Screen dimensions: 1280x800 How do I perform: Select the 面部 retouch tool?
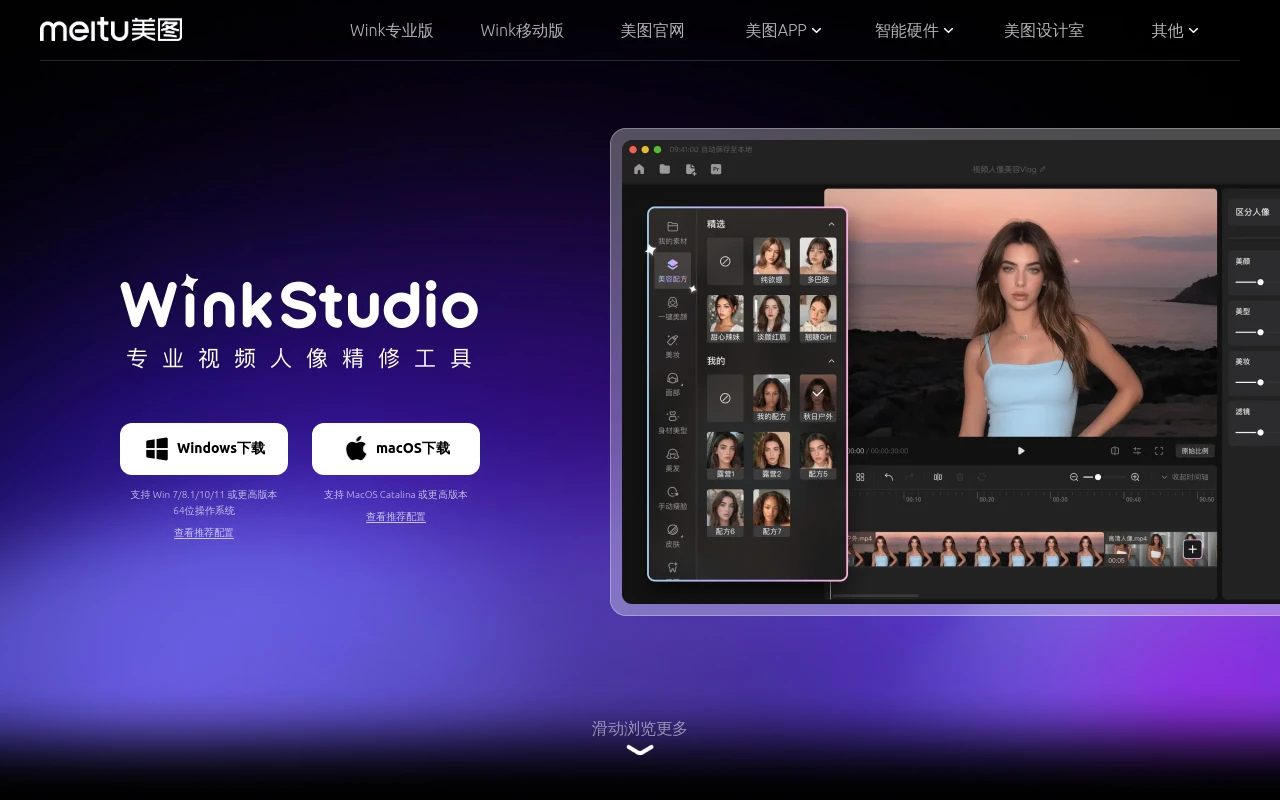click(672, 385)
